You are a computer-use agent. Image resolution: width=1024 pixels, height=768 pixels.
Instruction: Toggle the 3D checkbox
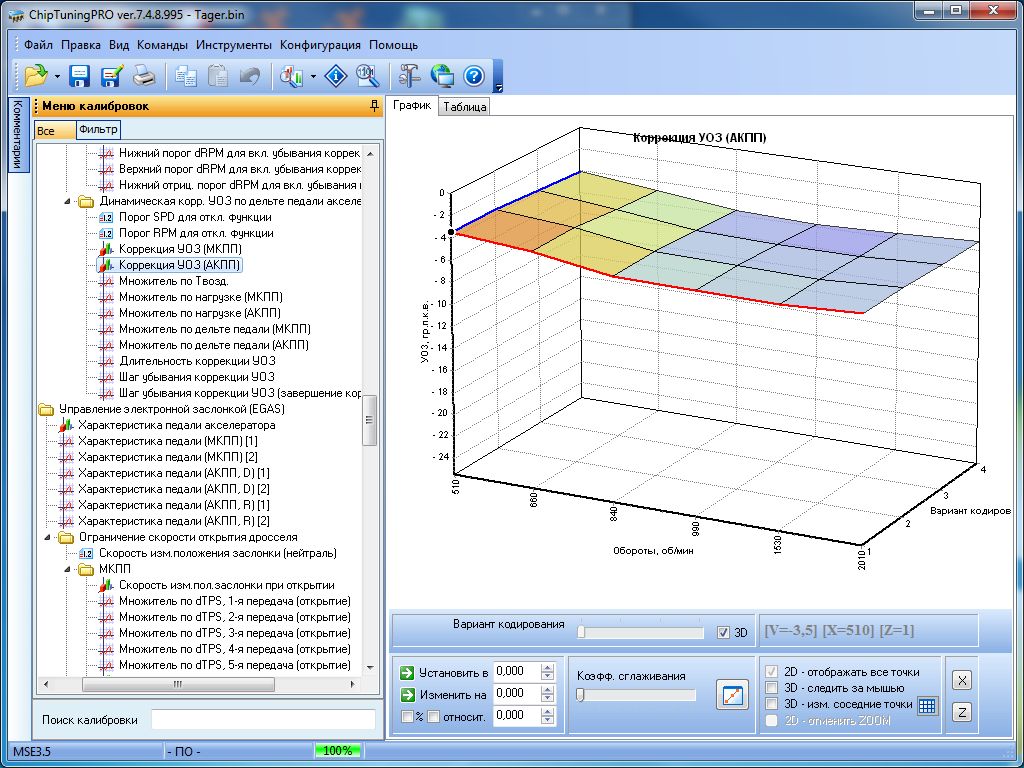point(725,632)
